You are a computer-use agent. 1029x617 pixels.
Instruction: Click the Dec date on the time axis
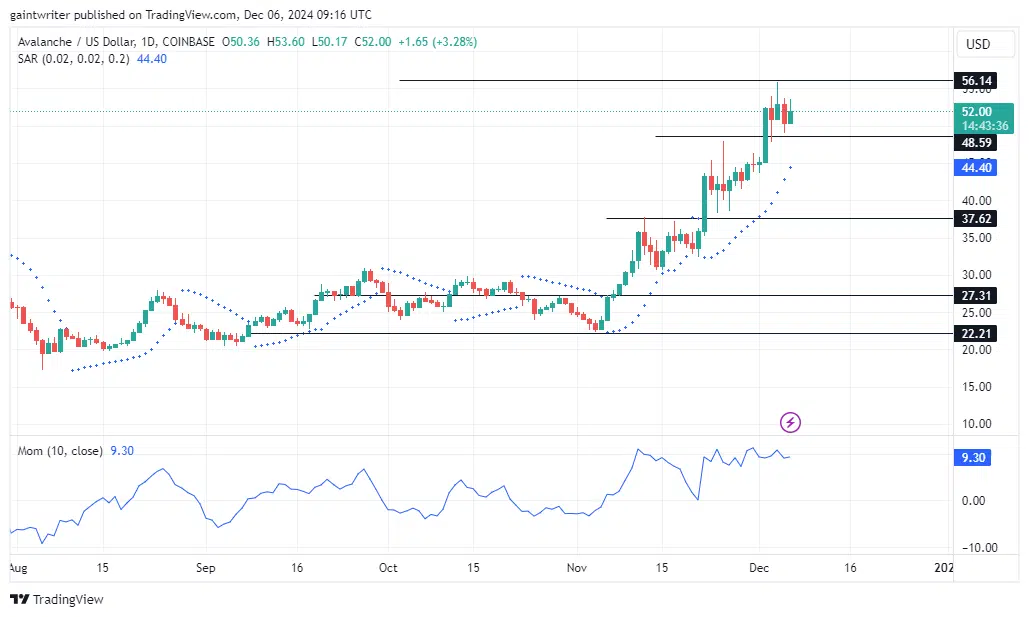point(759,568)
